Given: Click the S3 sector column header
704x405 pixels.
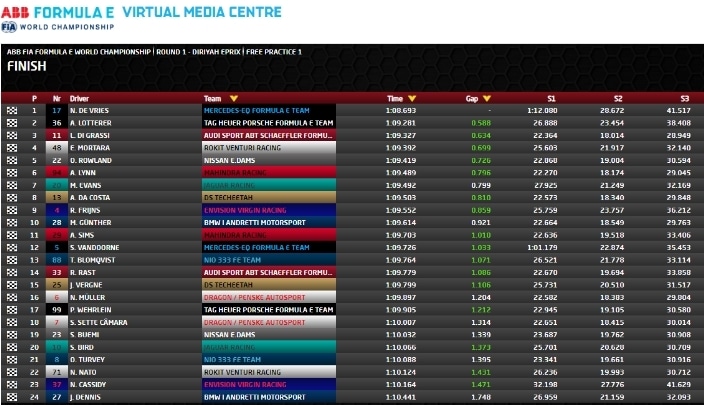Looking at the screenshot, I should (x=685, y=99).
